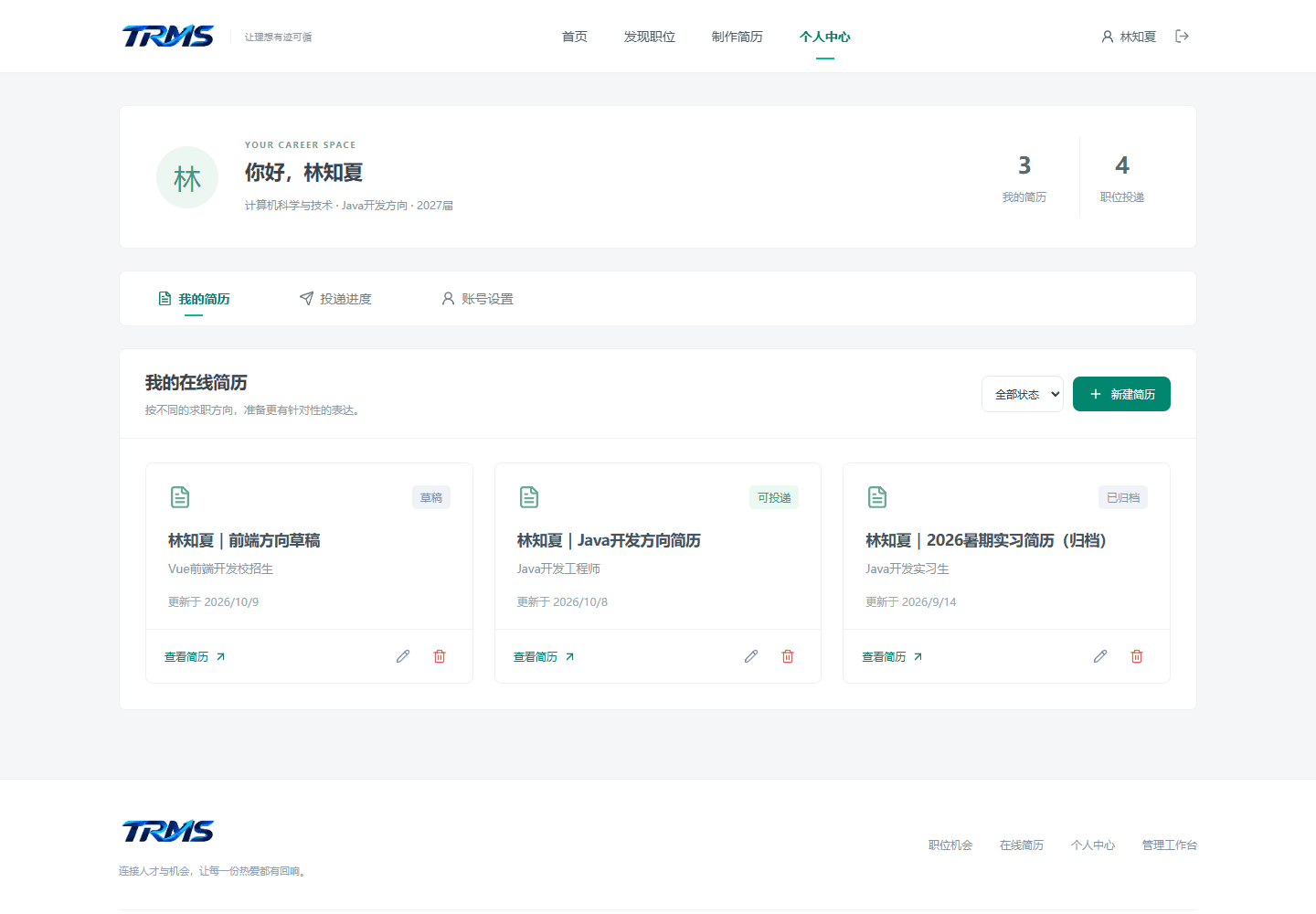1316x914 pixels.
Task: Open 查看简历 link for 前端方向草稿
Action: tap(195, 657)
